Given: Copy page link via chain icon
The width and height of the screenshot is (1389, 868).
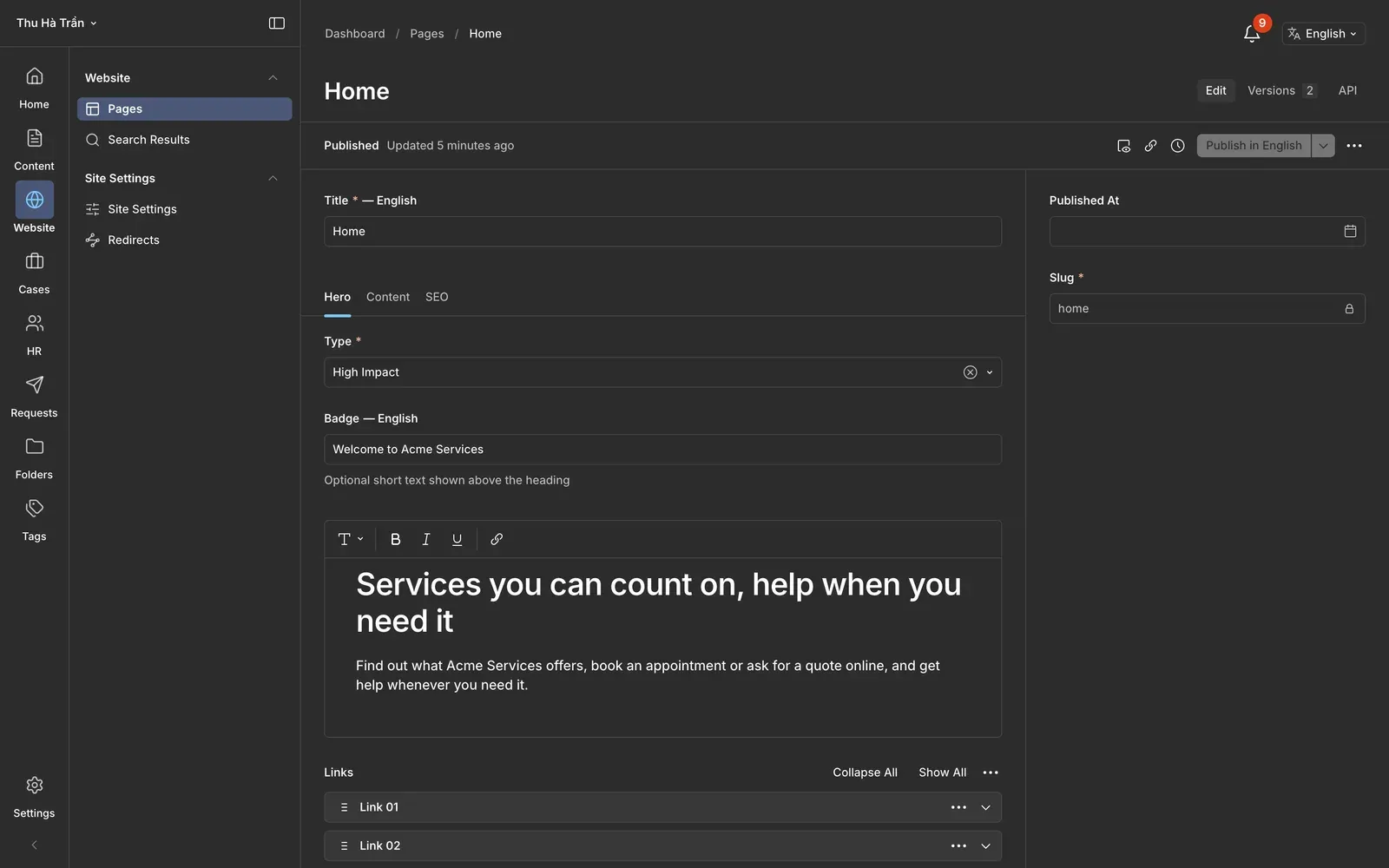Looking at the screenshot, I should coord(1150,146).
